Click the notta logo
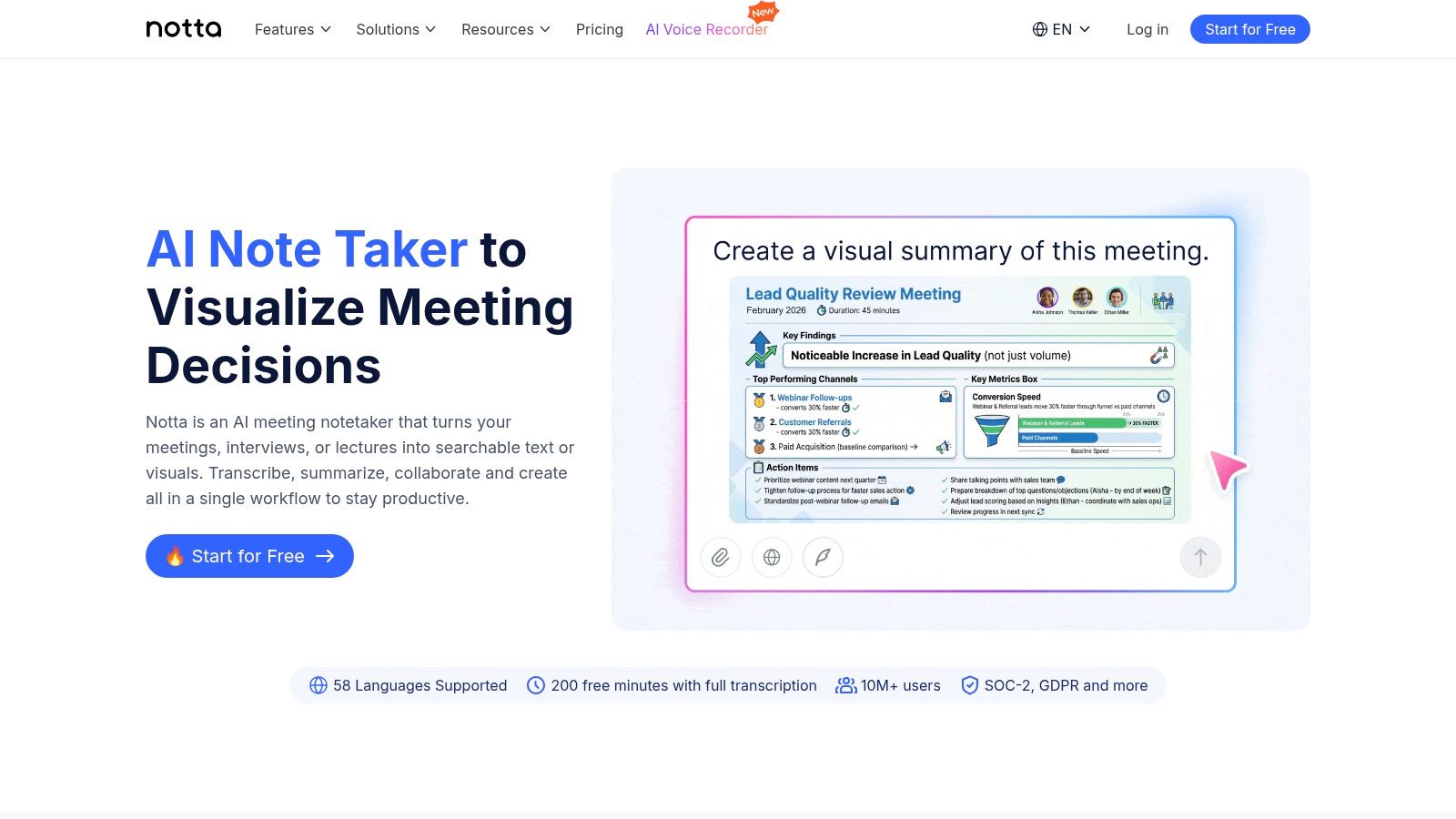The width and height of the screenshot is (1456, 819). click(x=184, y=29)
